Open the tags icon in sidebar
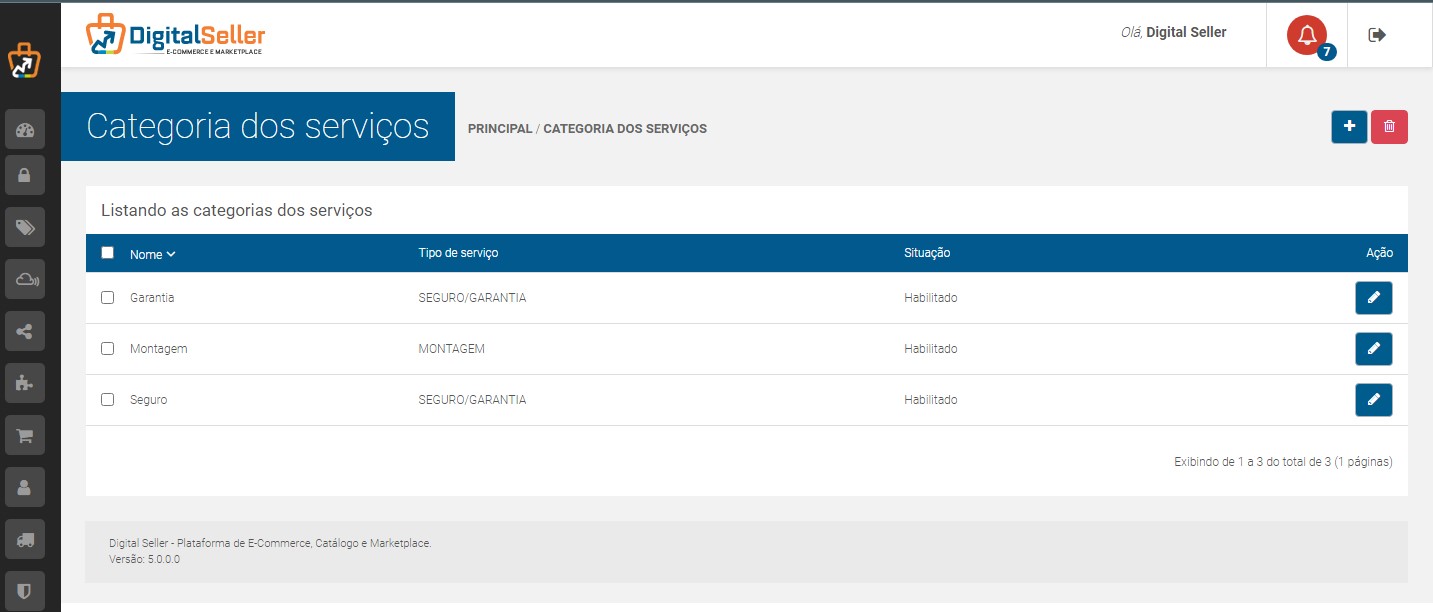Viewport: 1433px width, 612px height. 25,227
